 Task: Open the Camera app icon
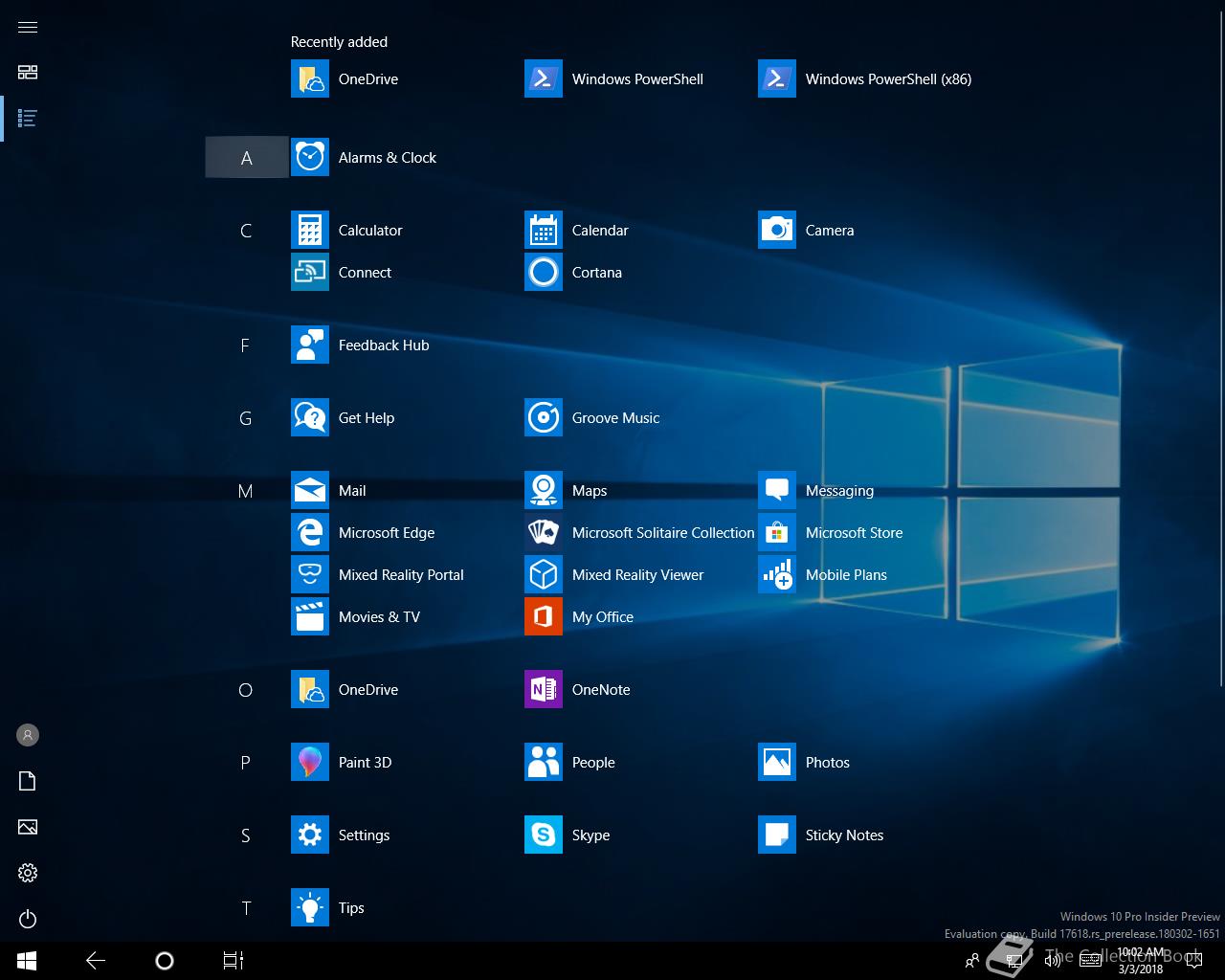tap(777, 230)
